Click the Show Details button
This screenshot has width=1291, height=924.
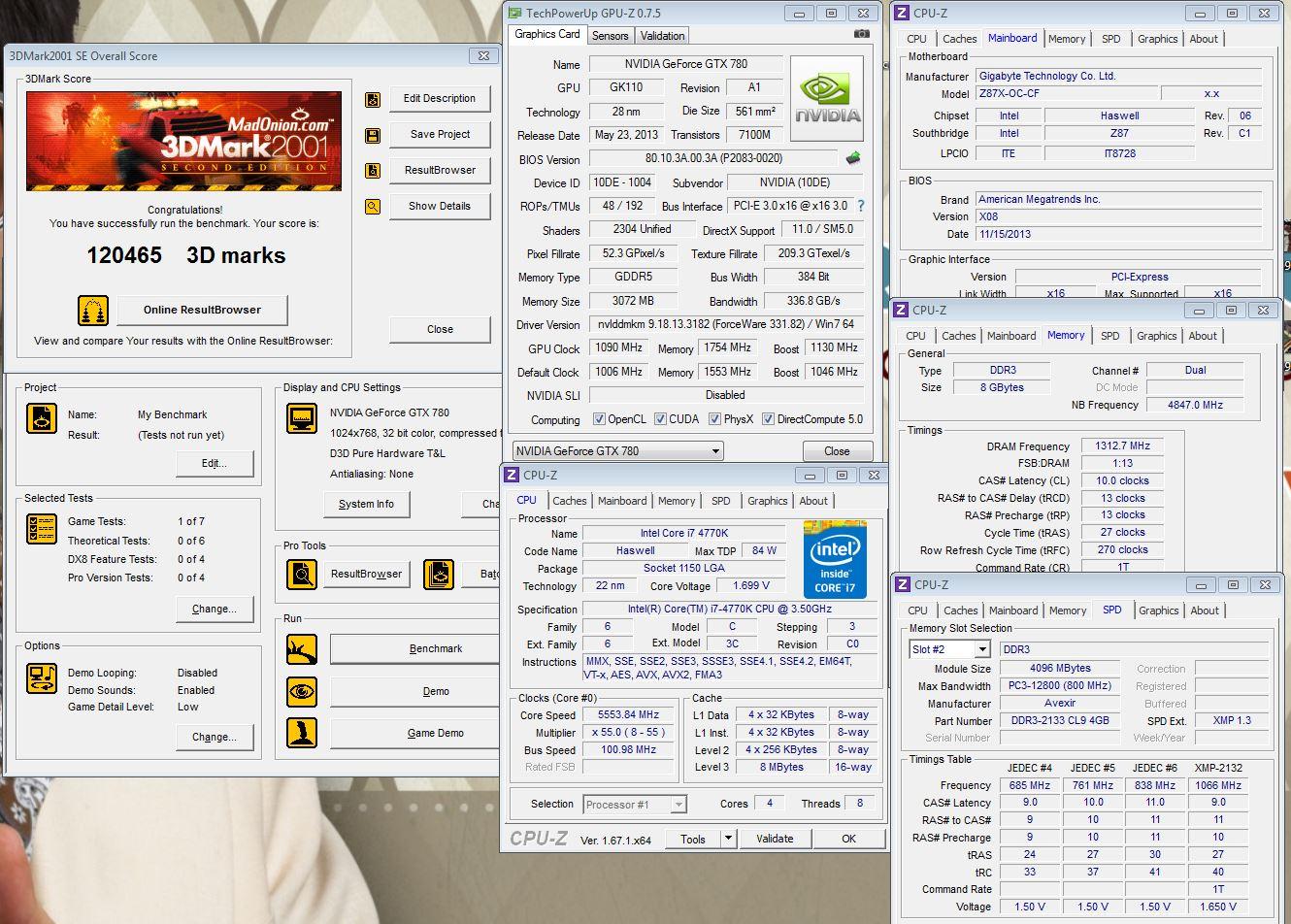click(x=440, y=207)
